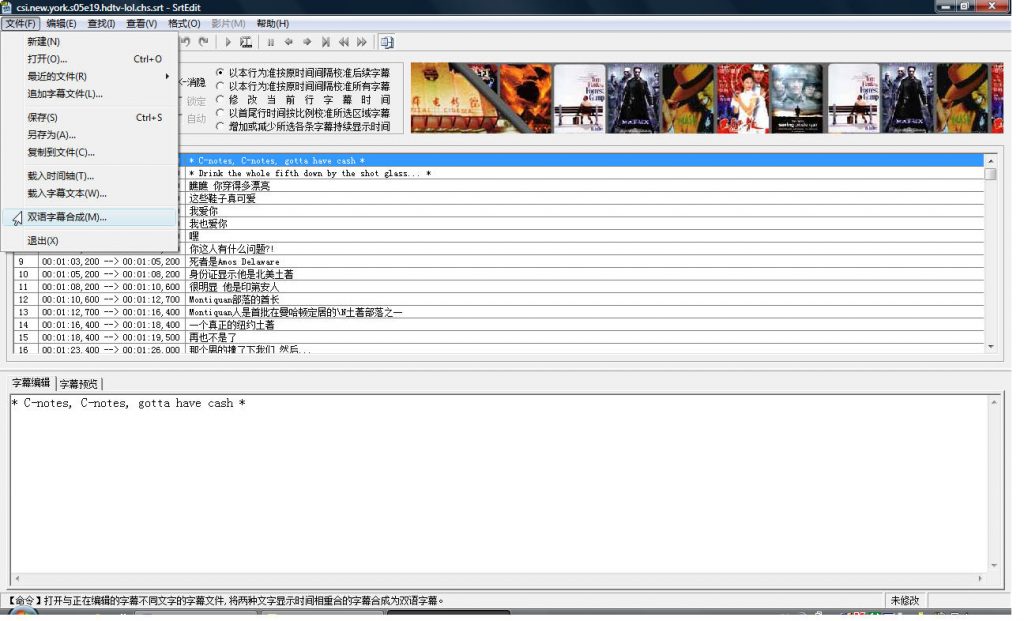Click the fast-forward double-arrow toolbar icon

pos(361,42)
